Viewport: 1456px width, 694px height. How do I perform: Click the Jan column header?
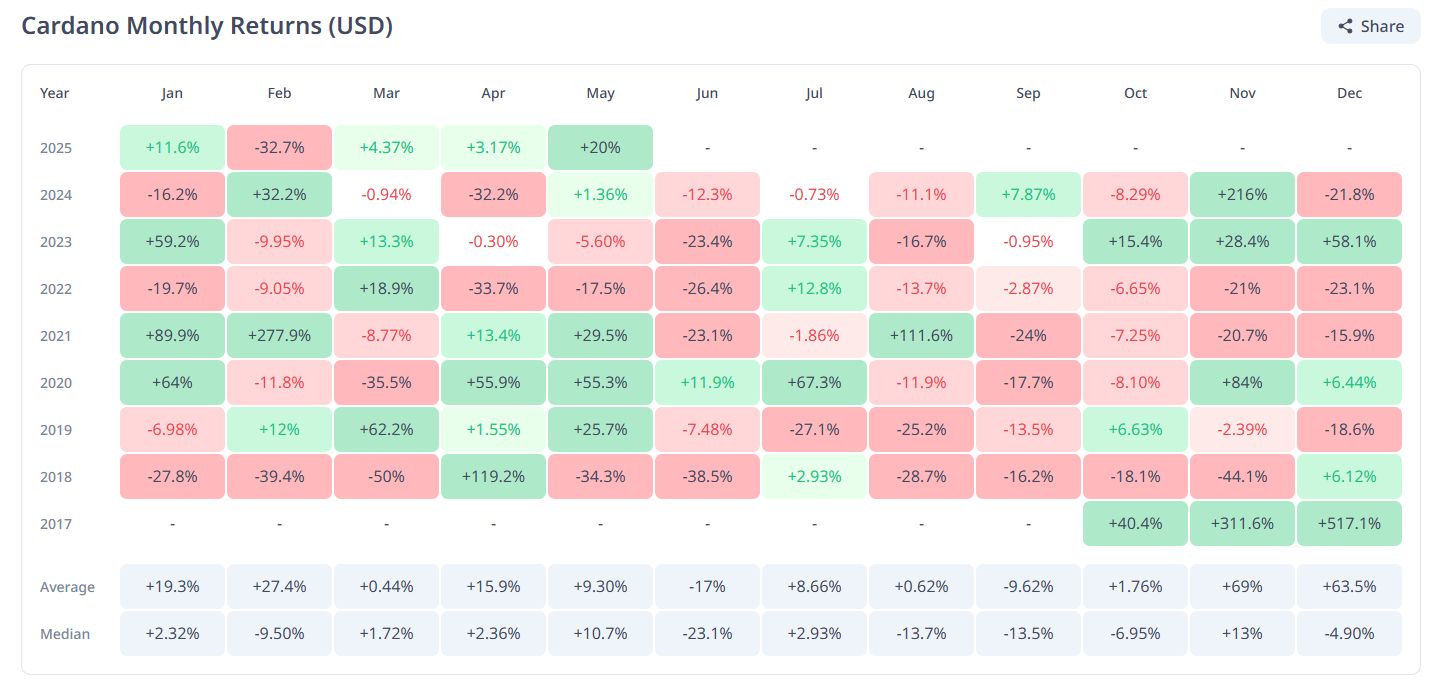pyautogui.click(x=172, y=93)
